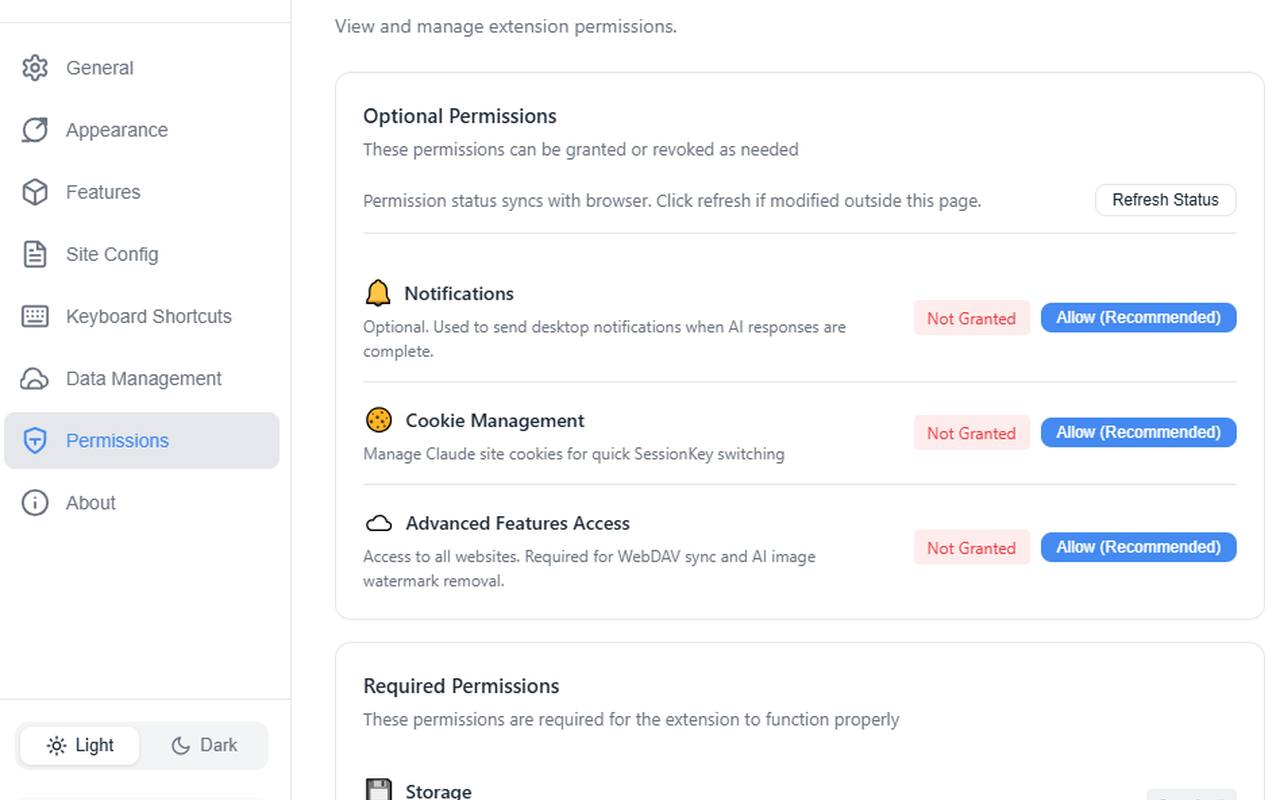Allow the Notifications permission
1280x800 pixels.
[x=1138, y=318]
